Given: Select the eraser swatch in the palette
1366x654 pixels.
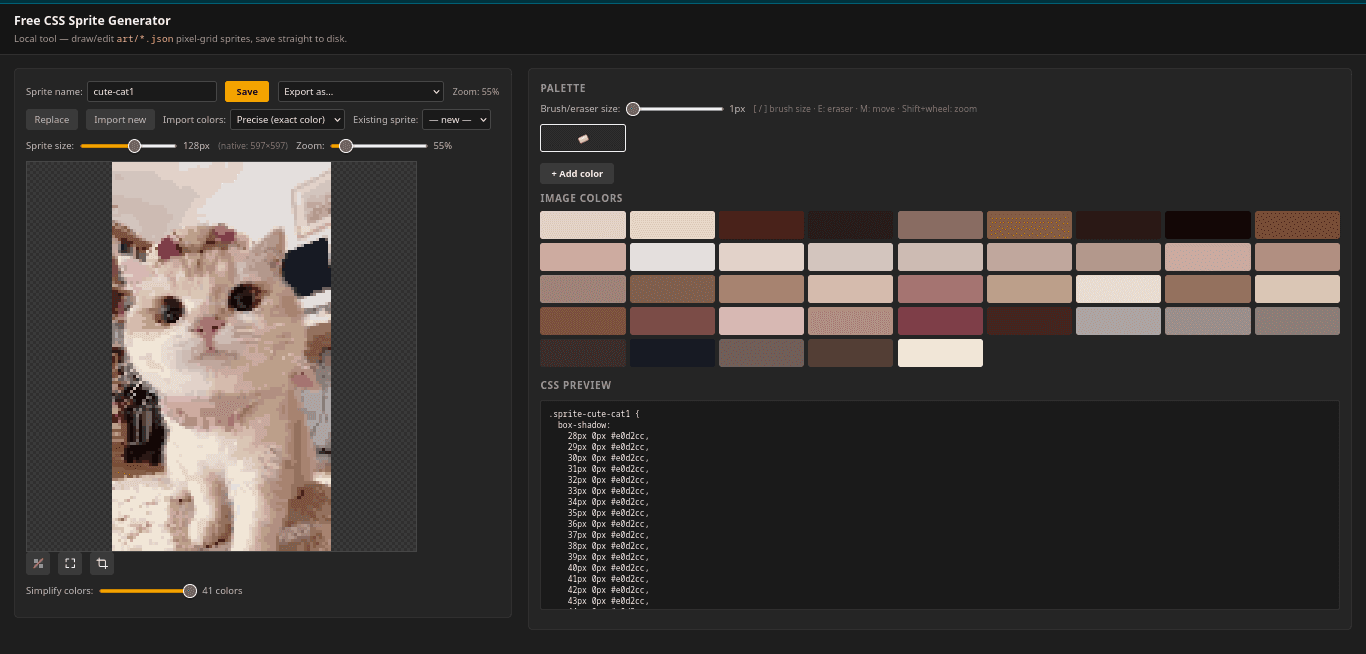Looking at the screenshot, I should point(583,138).
